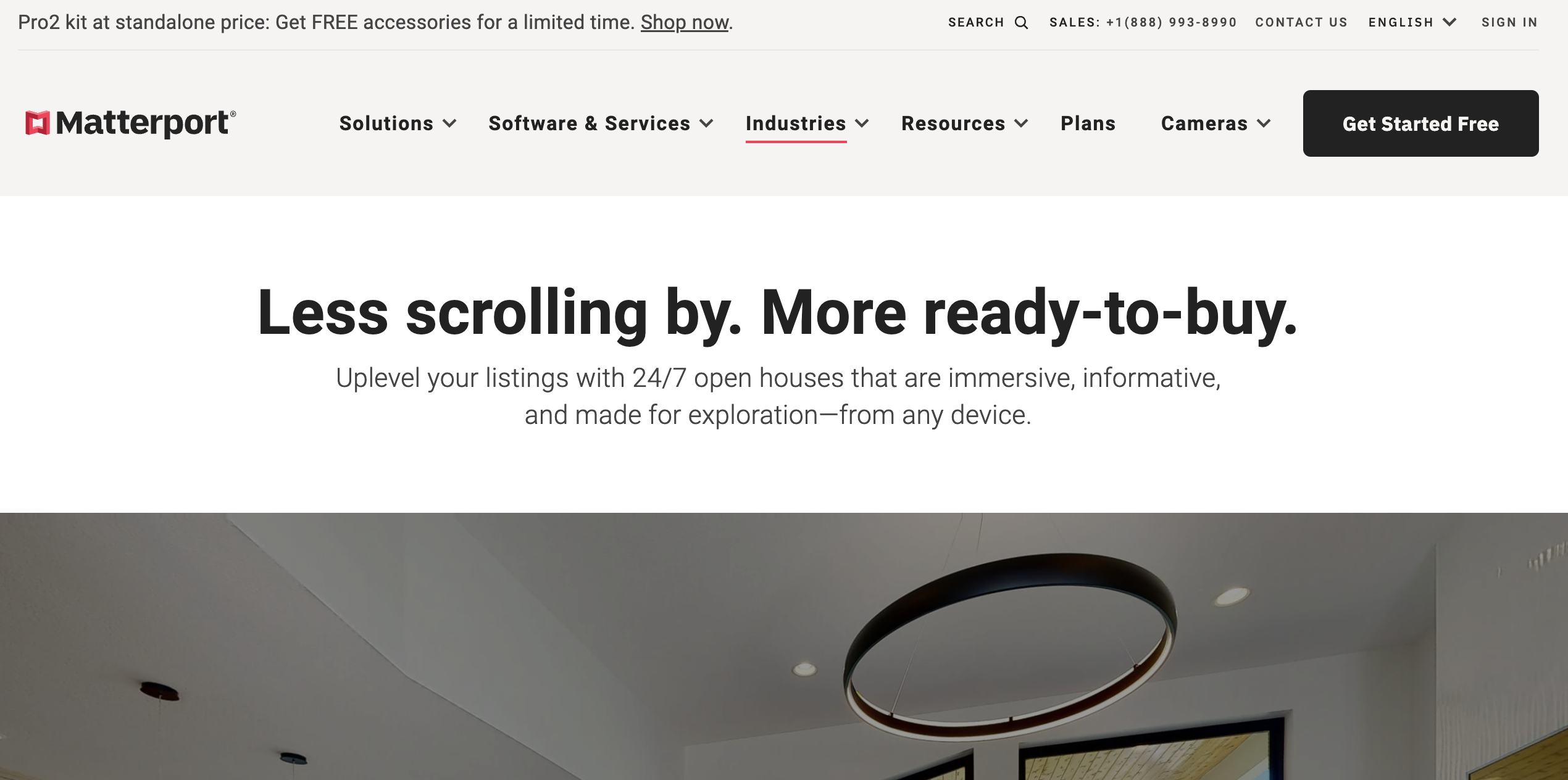This screenshot has height=780, width=1568.
Task: Click the Solutions dropdown arrow
Action: point(449,123)
